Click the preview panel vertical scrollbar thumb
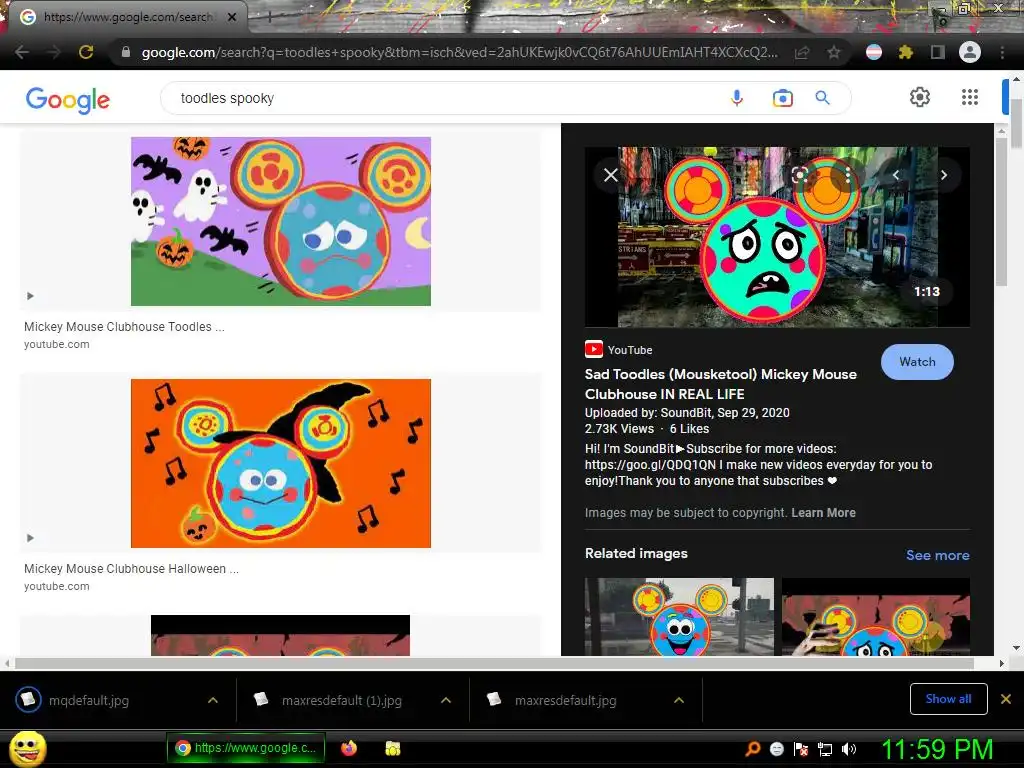 (1001, 212)
